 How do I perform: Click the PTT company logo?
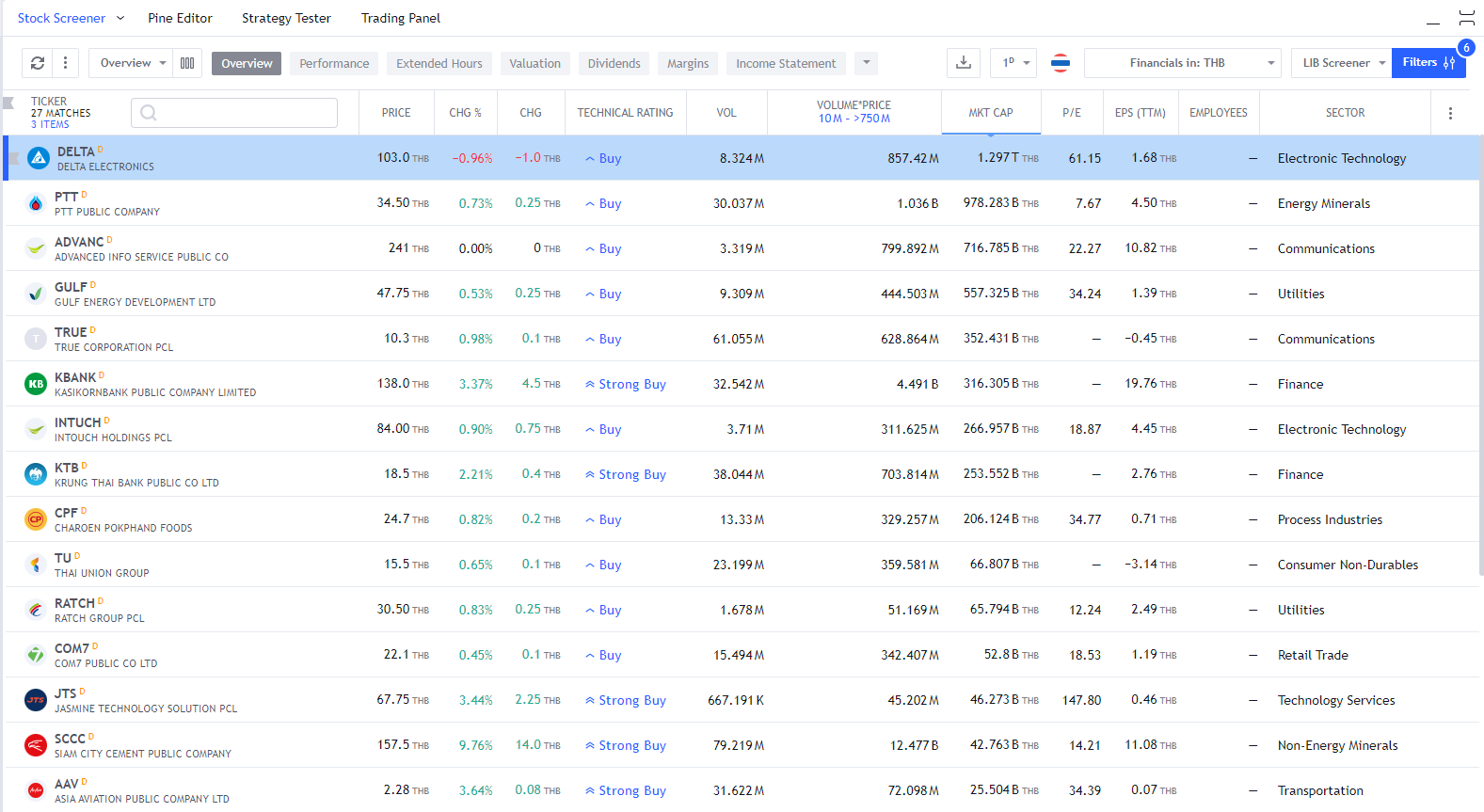coord(36,203)
